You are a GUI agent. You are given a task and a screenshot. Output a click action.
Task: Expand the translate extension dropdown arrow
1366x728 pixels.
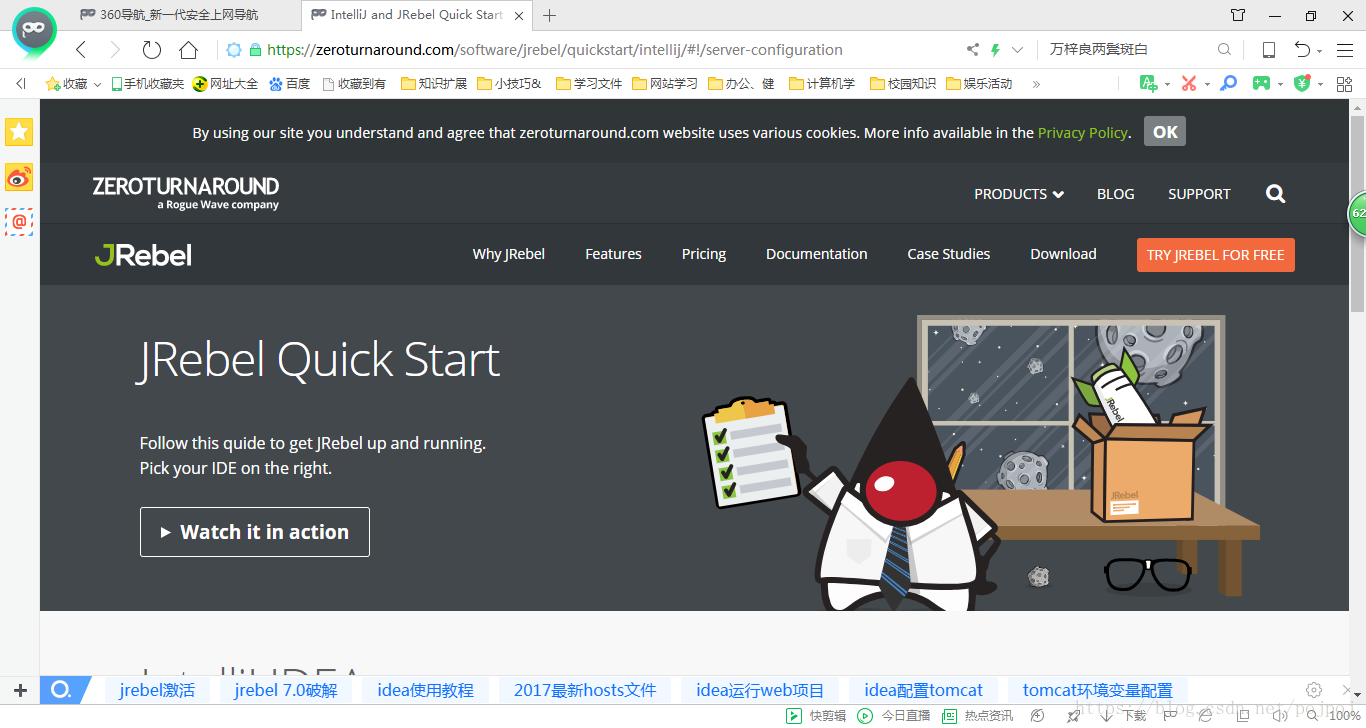1167,85
